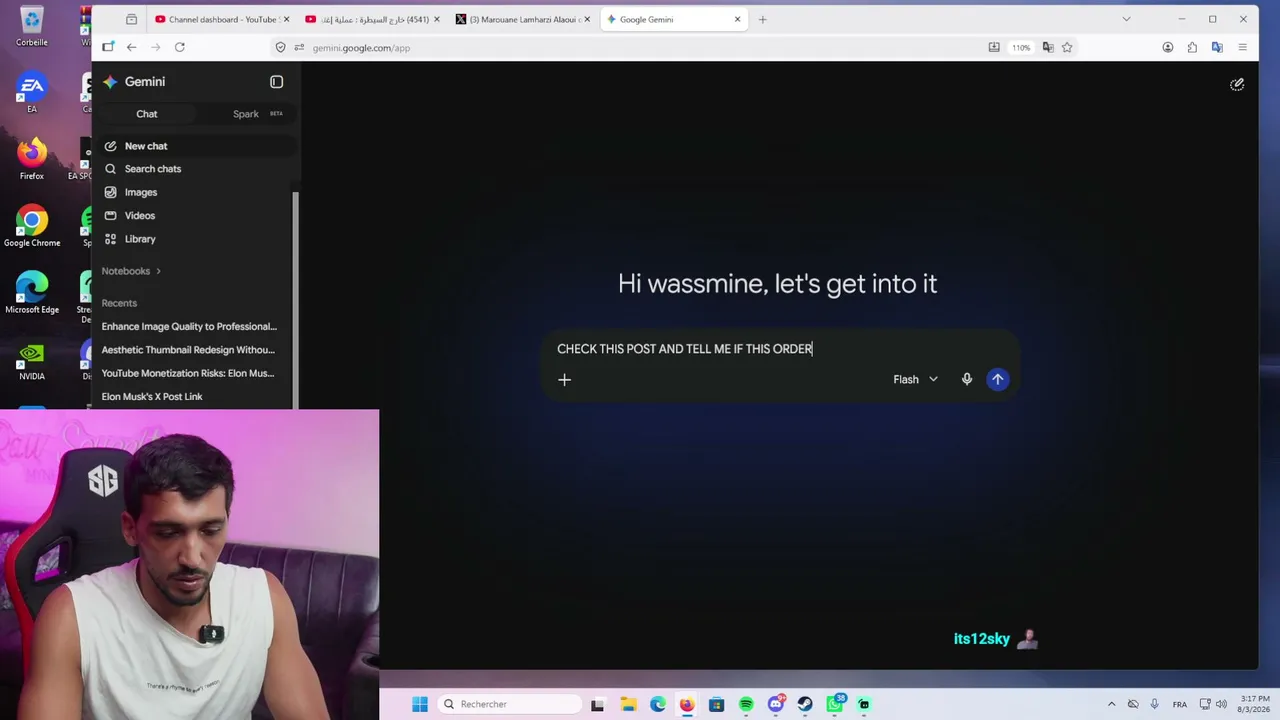Open recent chat "Elon Musk's X Post Link"
This screenshot has width=1280, height=720.
click(x=152, y=397)
